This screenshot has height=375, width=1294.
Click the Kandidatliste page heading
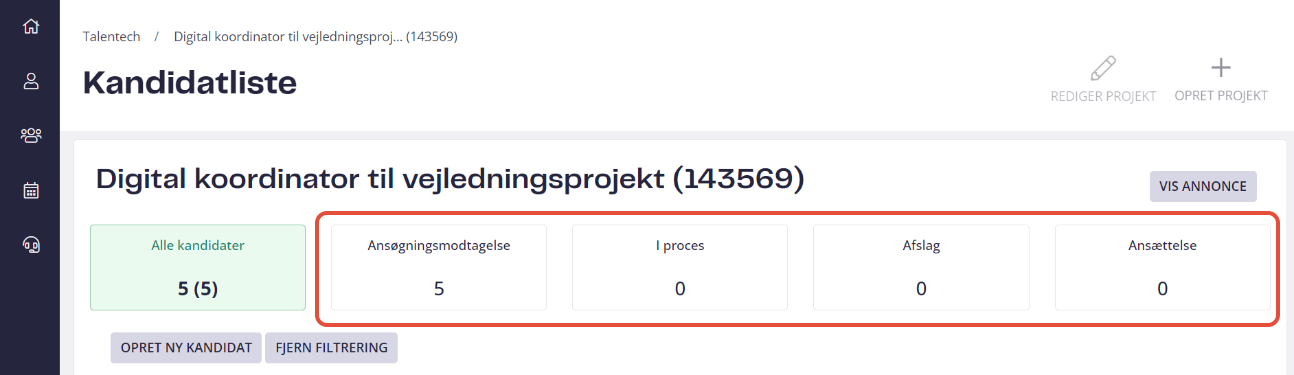190,83
